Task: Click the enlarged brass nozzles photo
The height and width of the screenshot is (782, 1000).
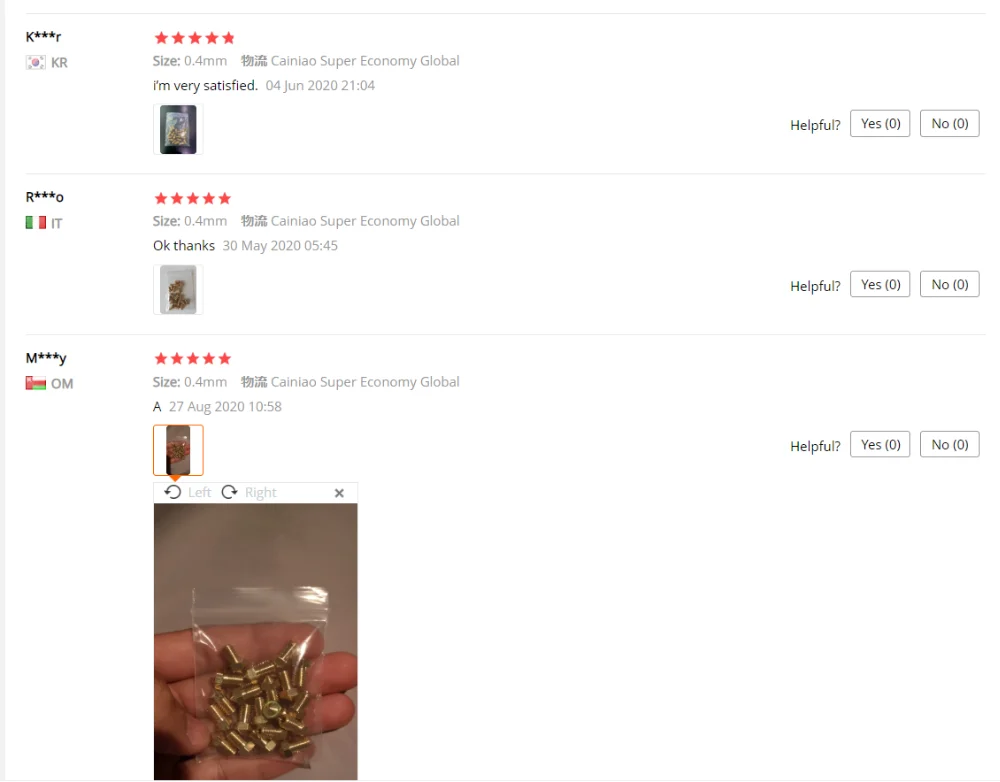Action: 255,642
